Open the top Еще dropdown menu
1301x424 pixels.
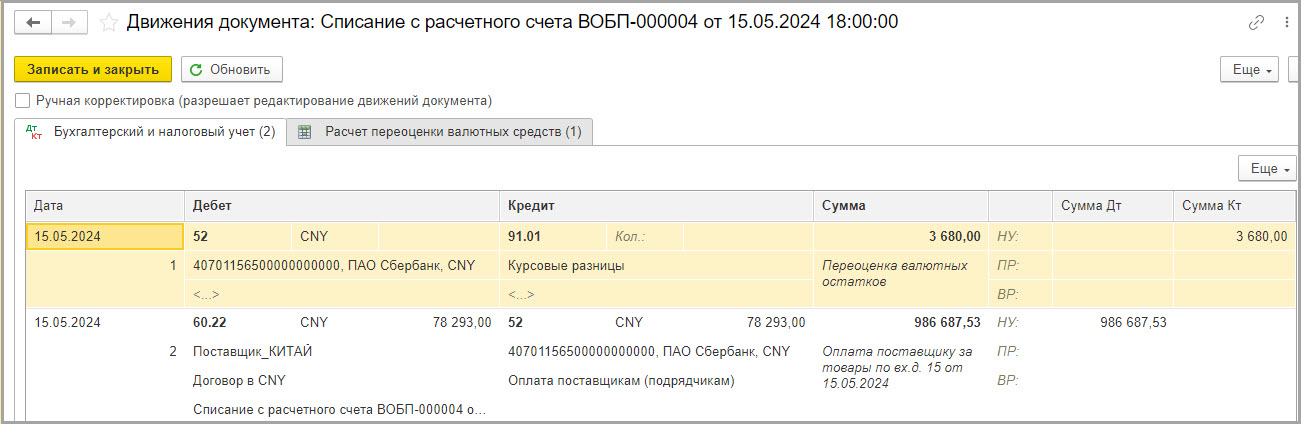(x=1249, y=70)
